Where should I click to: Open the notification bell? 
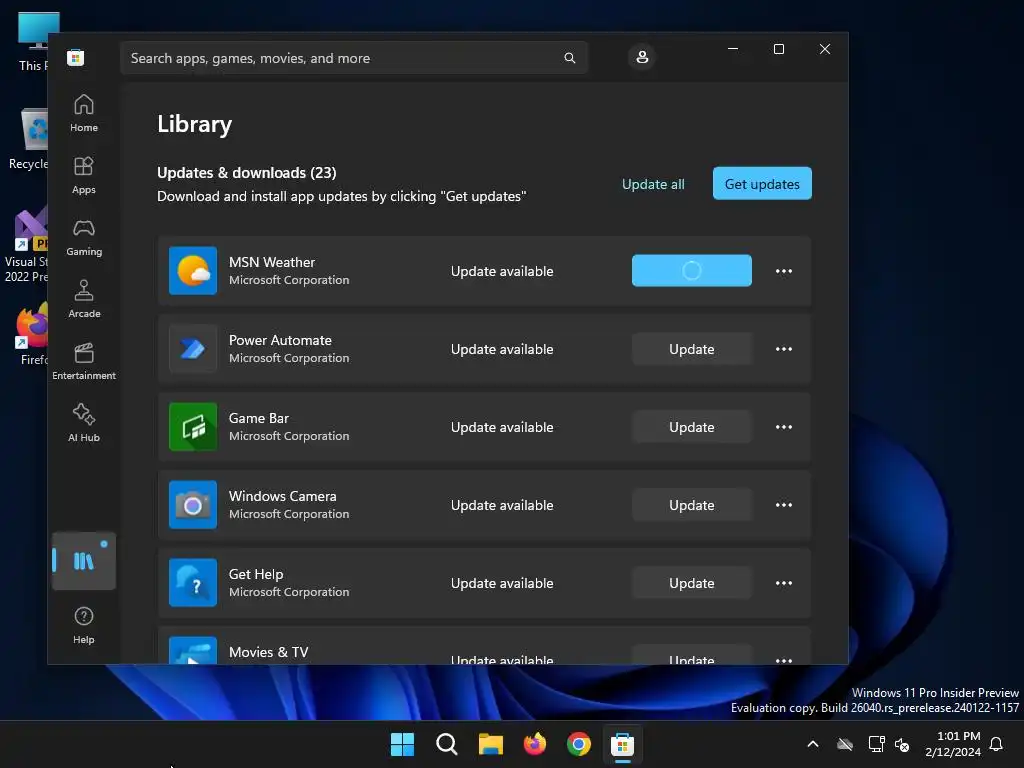coord(996,744)
